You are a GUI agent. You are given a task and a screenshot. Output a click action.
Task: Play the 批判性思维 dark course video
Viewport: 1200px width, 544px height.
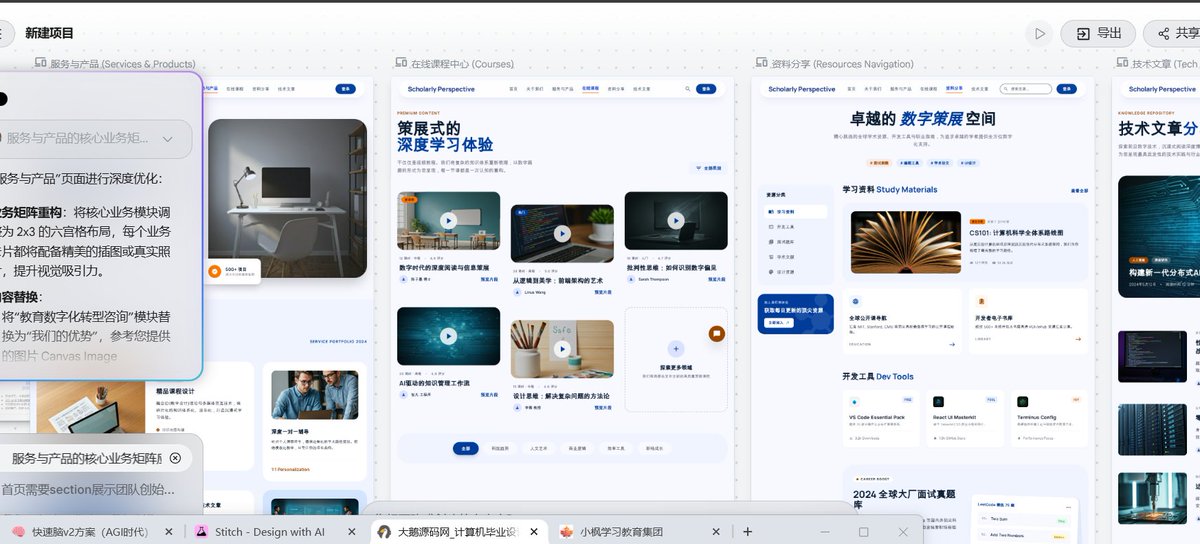click(x=675, y=221)
